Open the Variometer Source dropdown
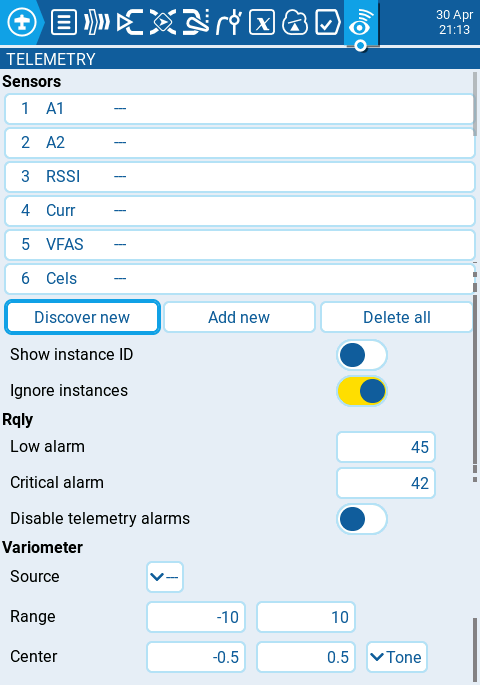This screenshot has width=480, height=685. tap(165, 577)
